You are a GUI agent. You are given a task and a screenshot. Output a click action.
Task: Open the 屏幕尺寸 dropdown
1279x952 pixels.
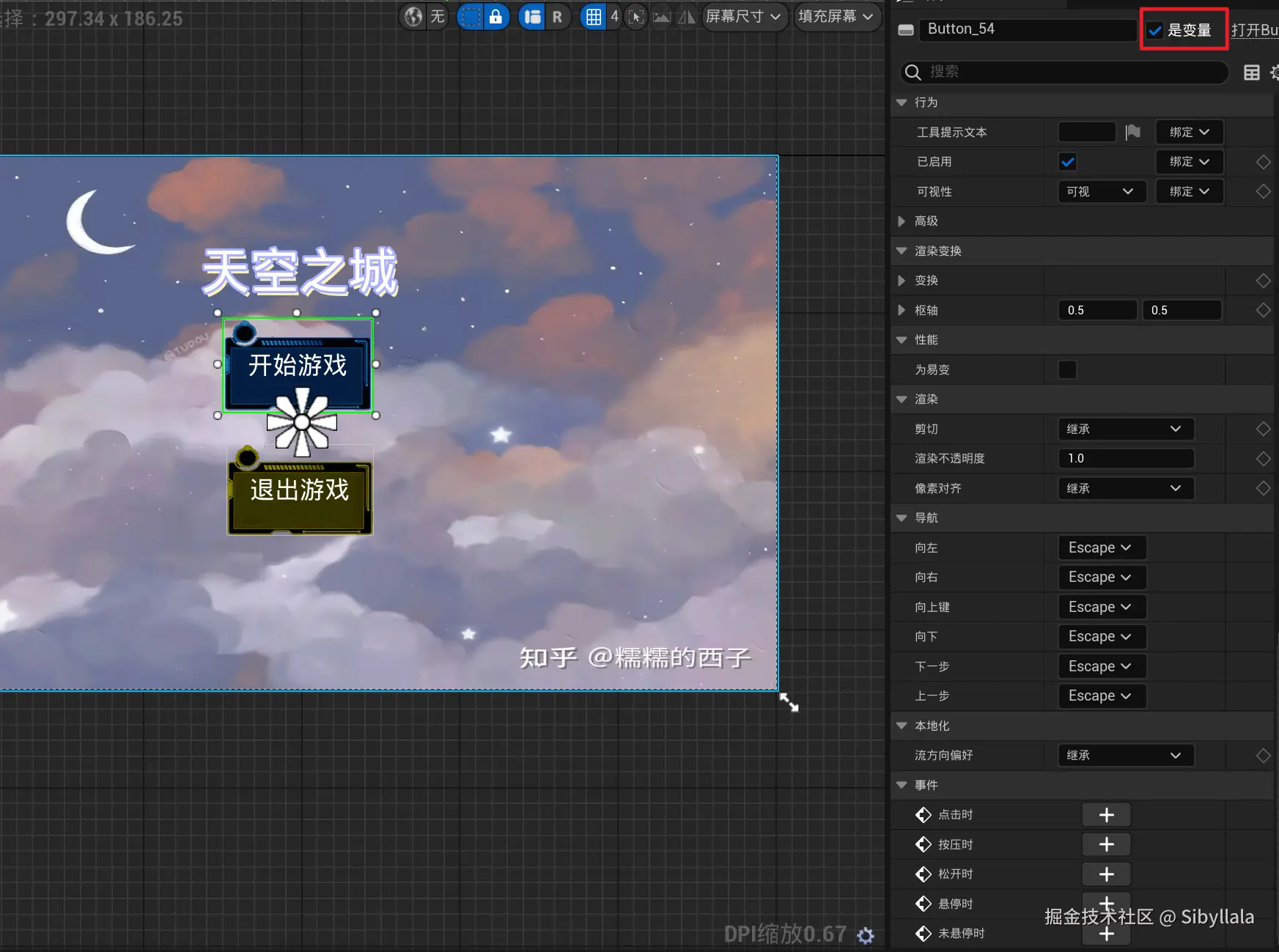[744, 16]
